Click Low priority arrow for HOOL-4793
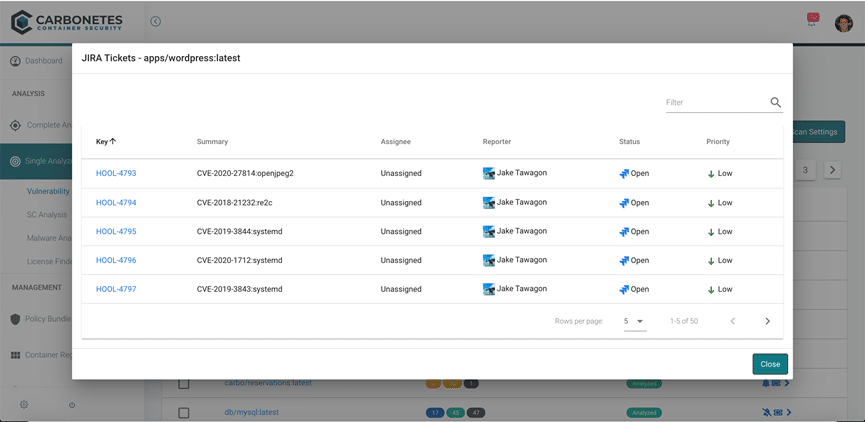This screenshot has height=422, width=865. coord(711,174)
